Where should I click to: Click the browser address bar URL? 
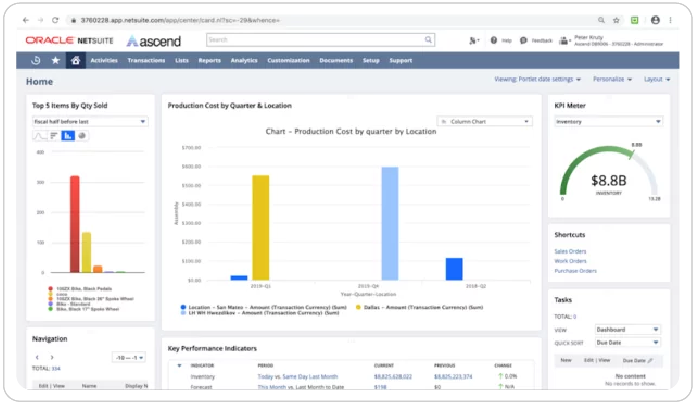point(180,20)
